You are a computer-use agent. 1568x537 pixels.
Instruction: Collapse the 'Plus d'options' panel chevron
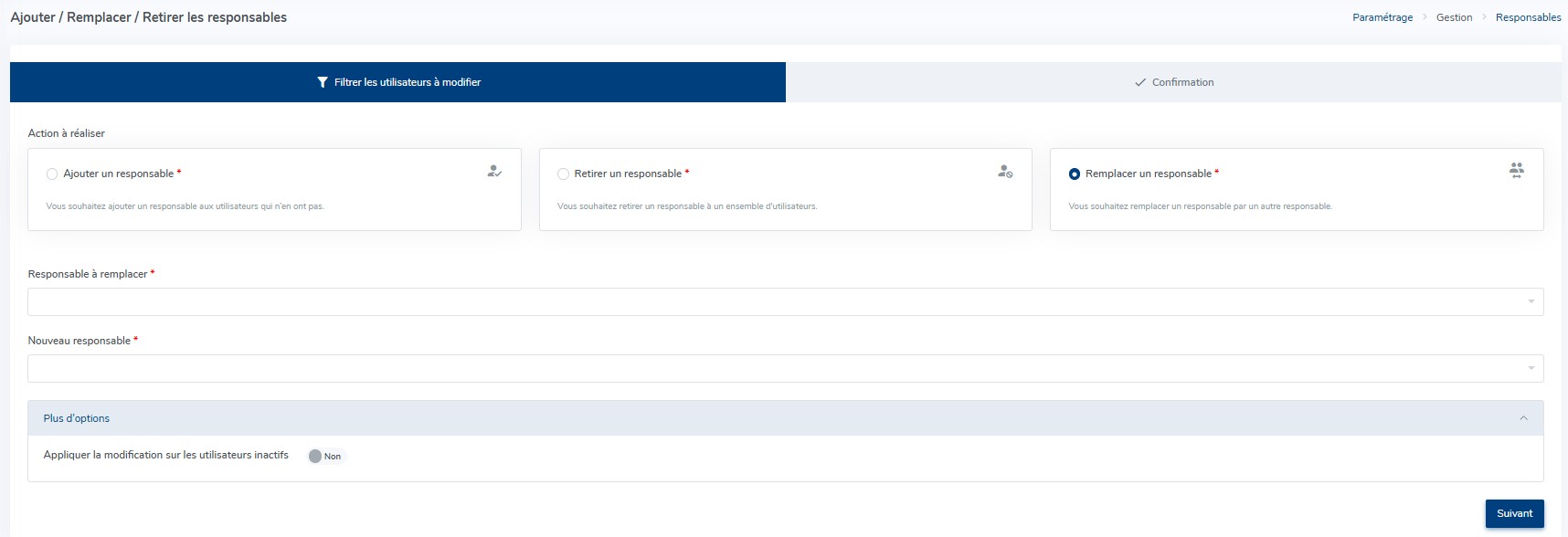pyautogui.click(x=1523, y=418)
